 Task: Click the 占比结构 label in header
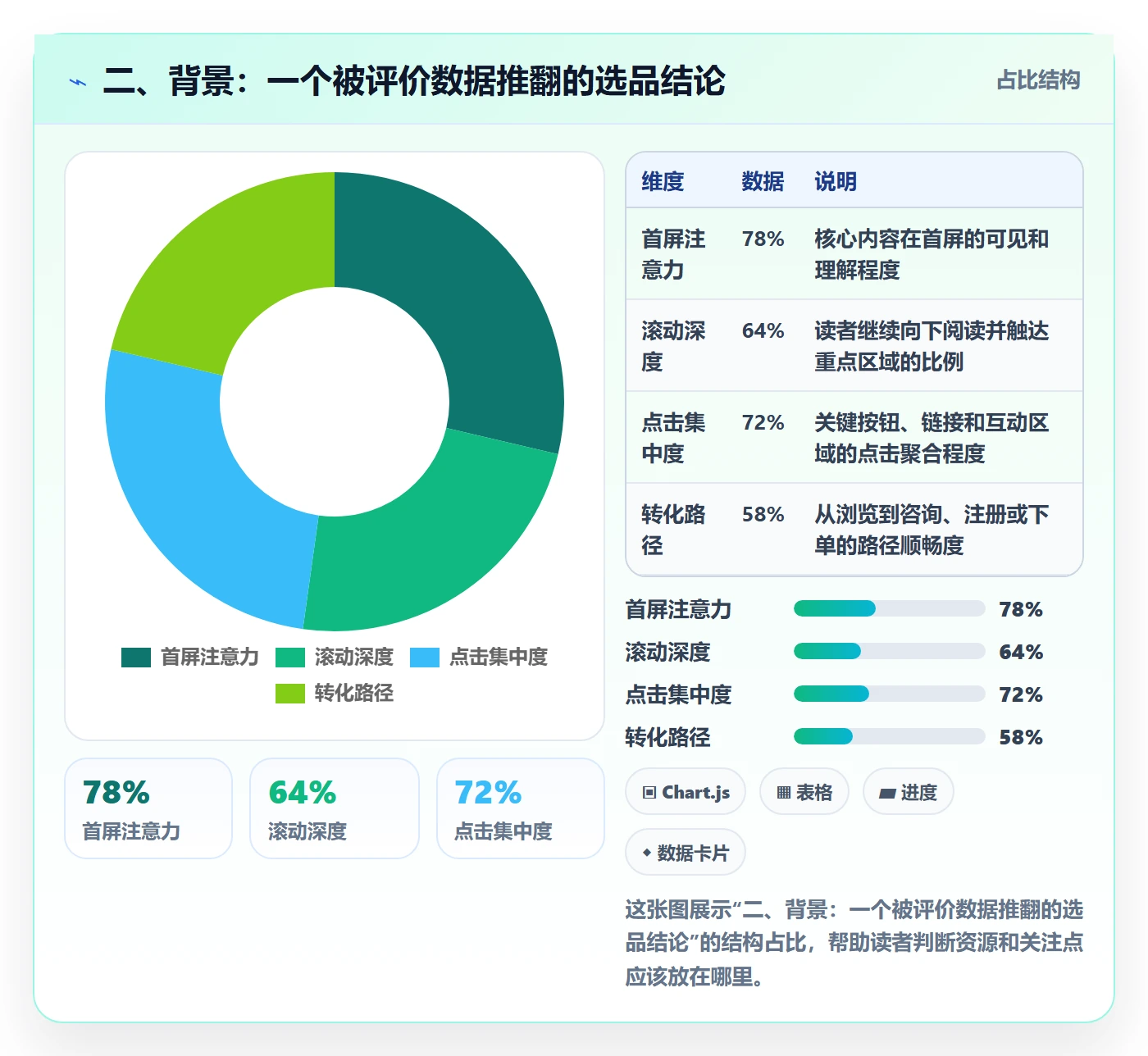click(x=1038, y=80)
